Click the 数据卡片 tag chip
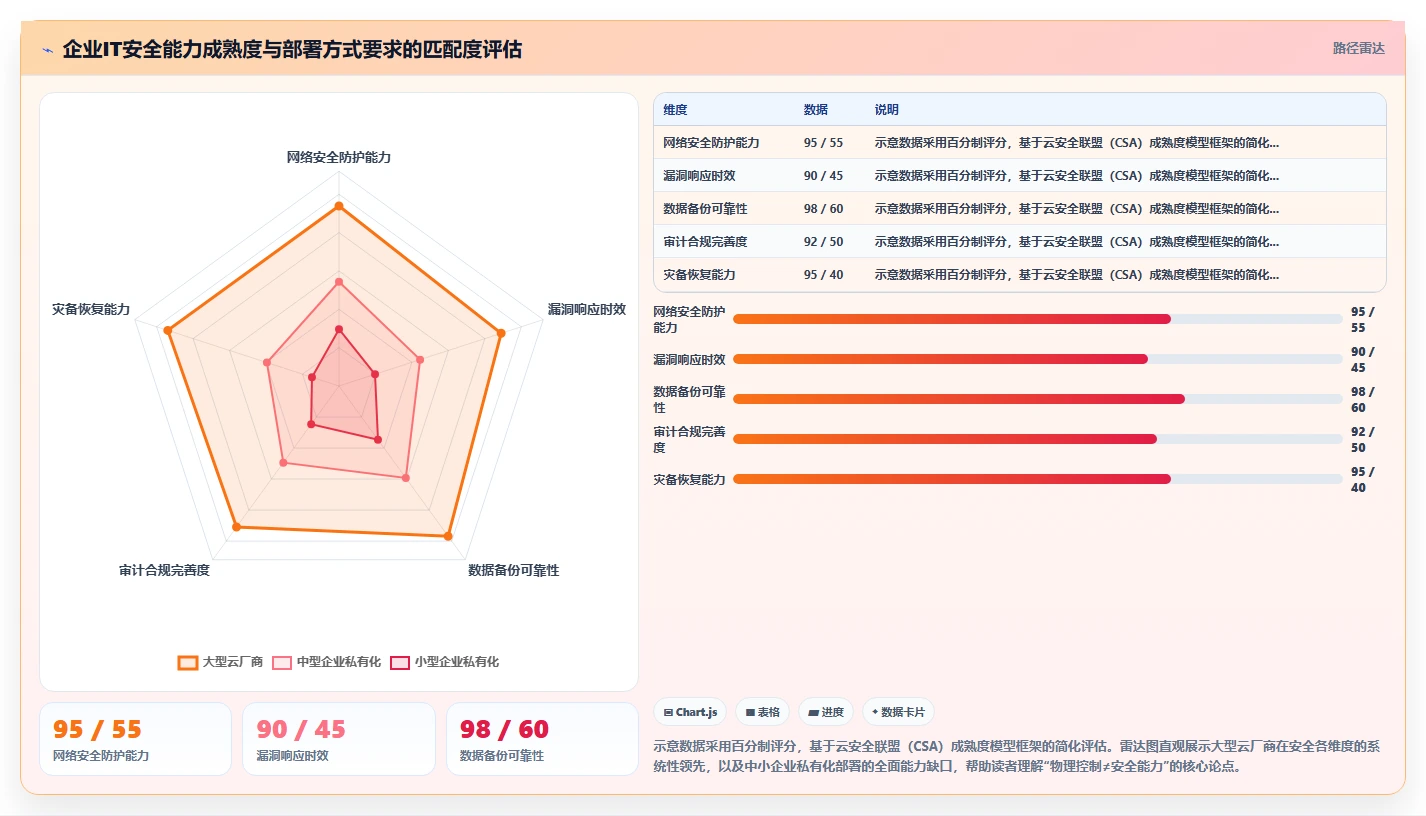1426x816 pixels. [898, 712]
